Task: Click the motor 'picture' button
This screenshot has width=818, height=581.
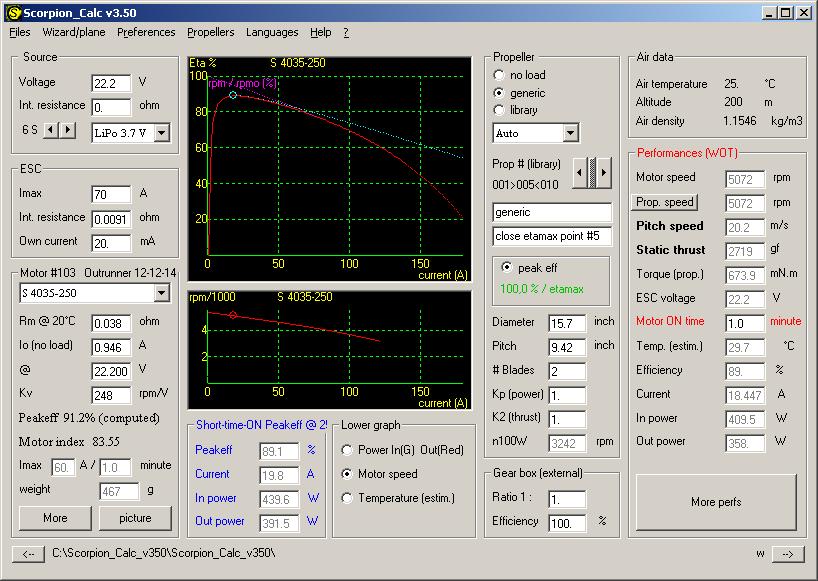Action: (x=135, y=518)
